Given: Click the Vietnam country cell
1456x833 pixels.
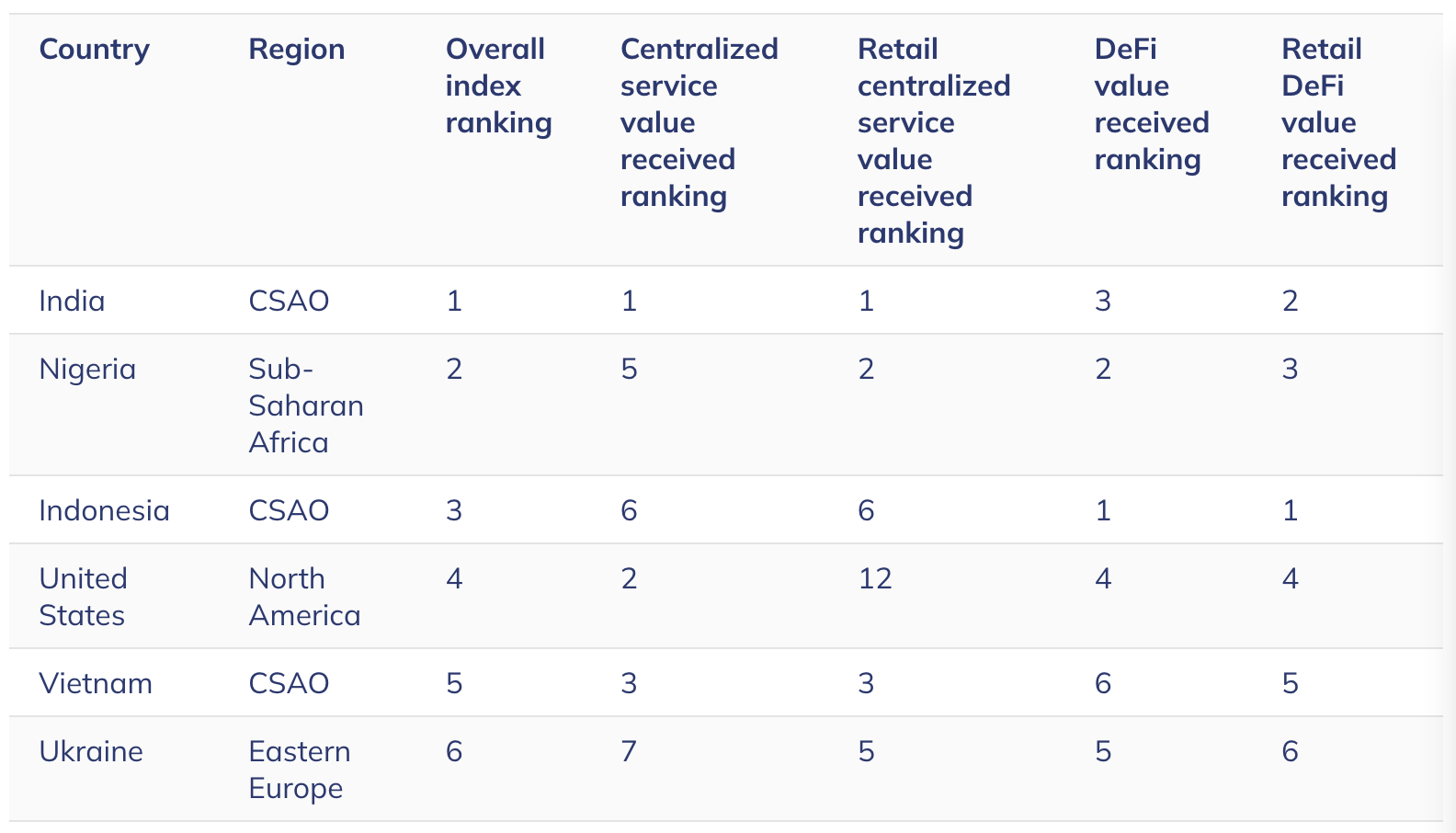Looking at the screenshot, I should coord(96,684).
